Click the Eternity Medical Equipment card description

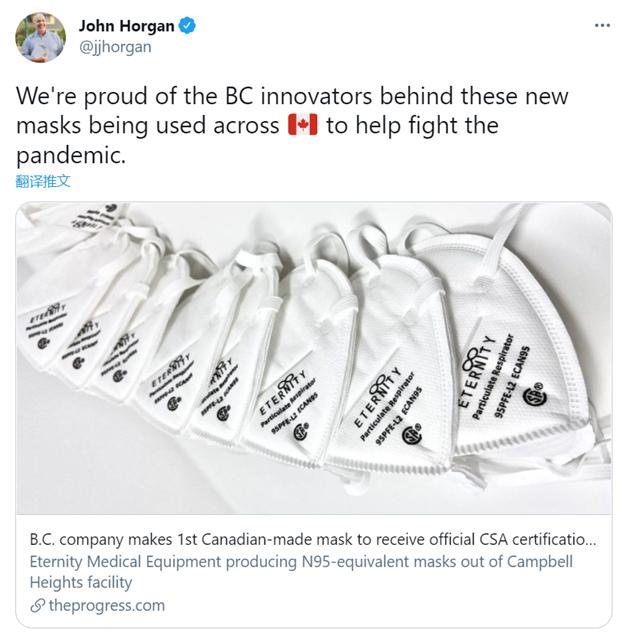click(x=301, y=572)
